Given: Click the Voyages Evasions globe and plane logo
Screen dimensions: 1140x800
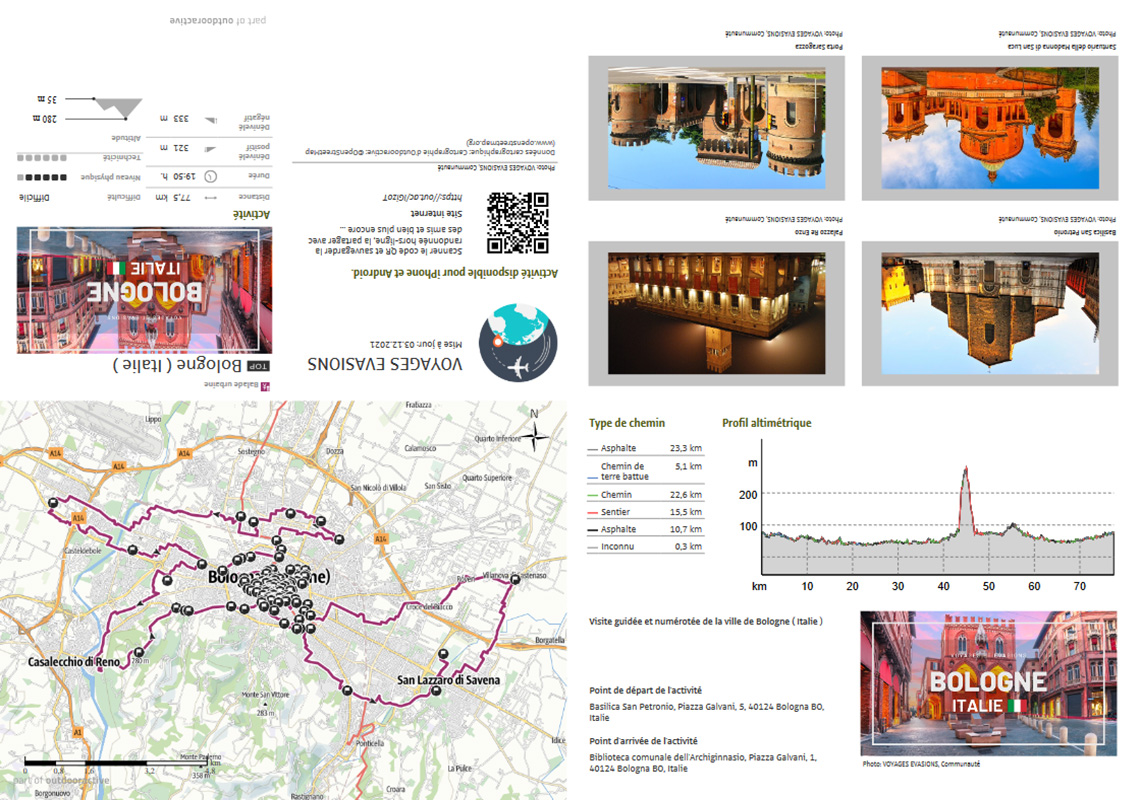Looking at the screenshot, I should tap(518, 343).
